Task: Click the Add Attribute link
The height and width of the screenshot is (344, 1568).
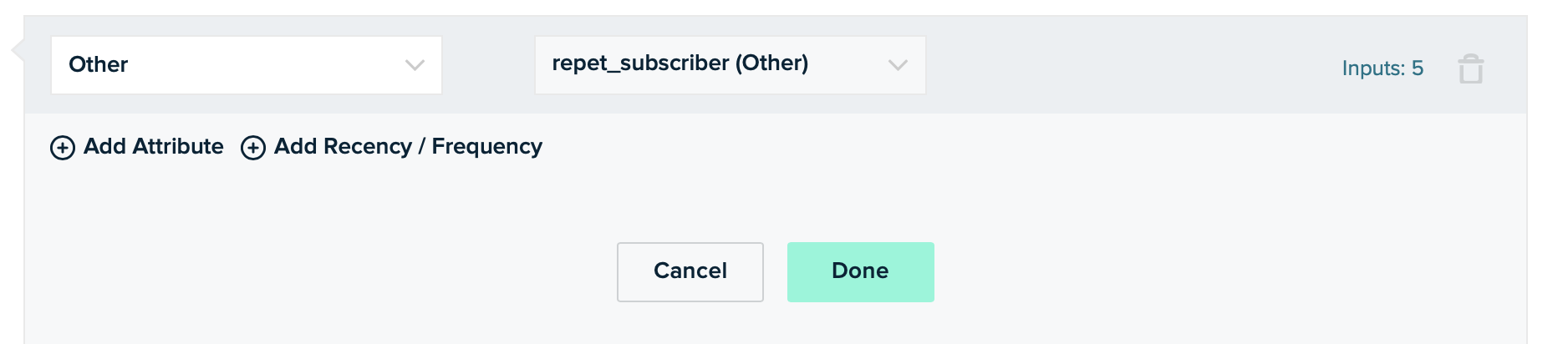Action: click(137, 147)
